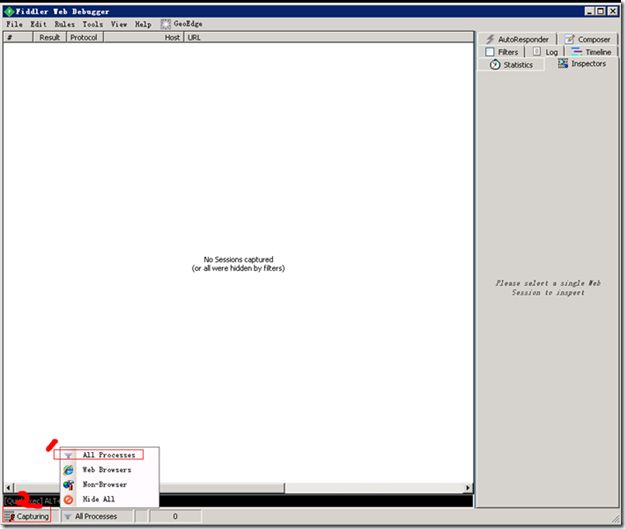Click the 'Please select a single Web Session' text
This screenshot has width=625, height=529.
pos(548,288)
